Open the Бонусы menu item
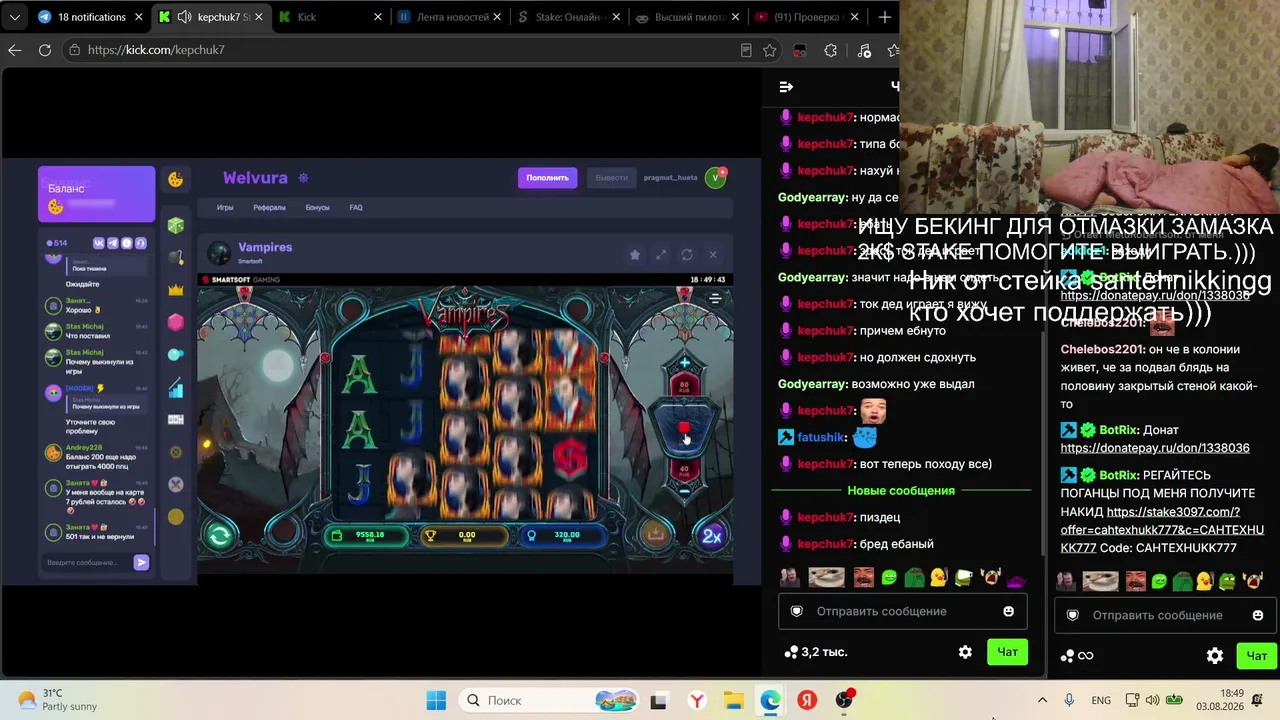Image resolution: width=1280 pixels, height=720 pixels. pos(317,208)
